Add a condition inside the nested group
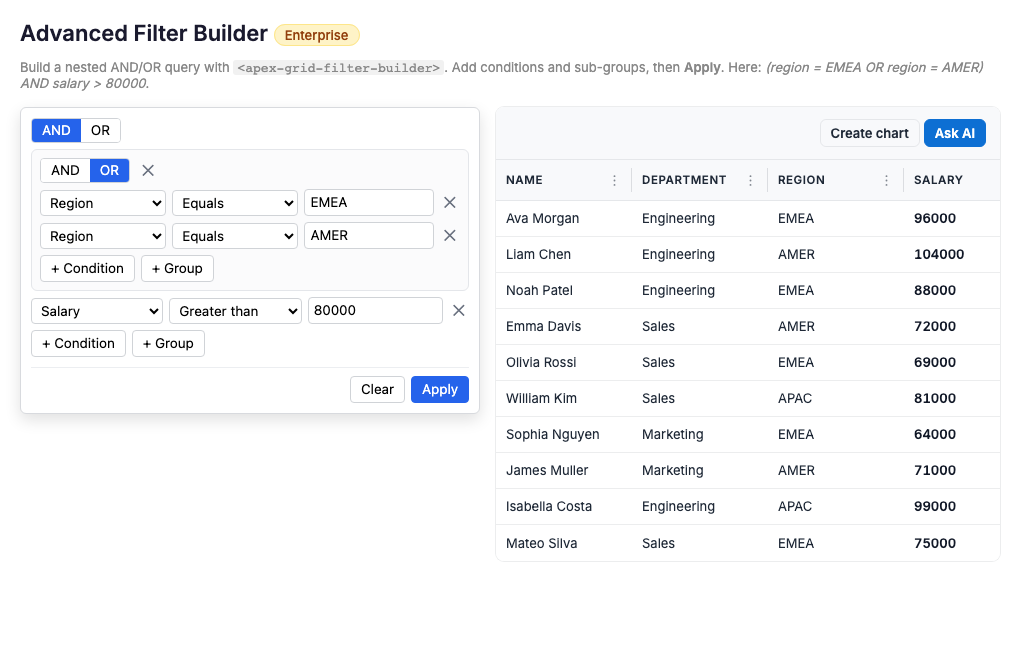Viewport: 1020px width, 650px height. point(87,269)
